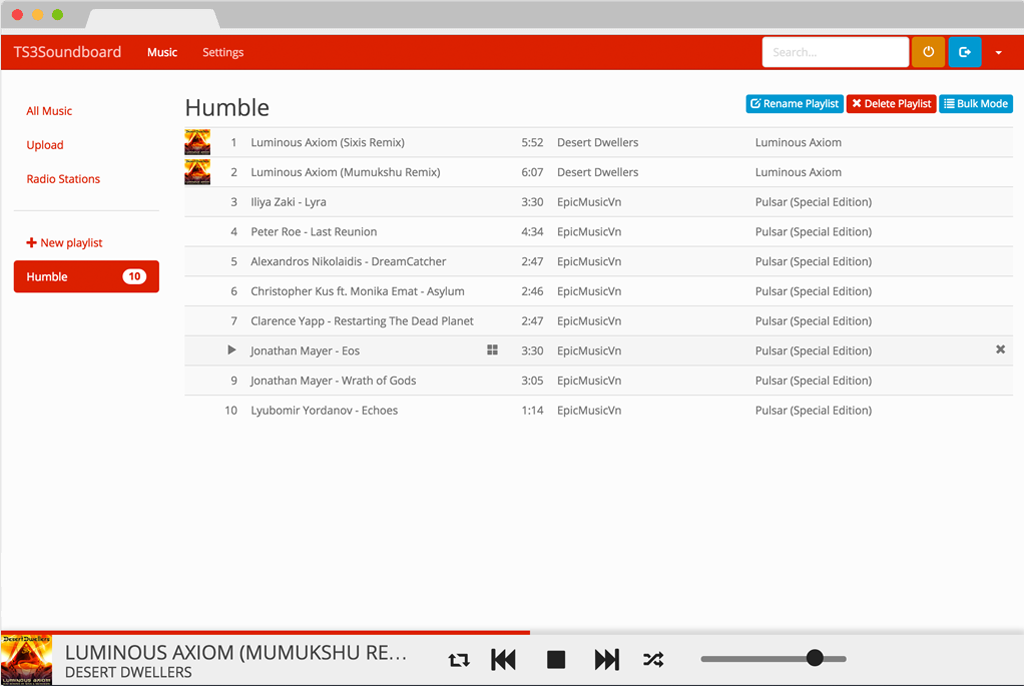Click the Rename Playlist button
1024x686 pixels.
tap(794, 104)
